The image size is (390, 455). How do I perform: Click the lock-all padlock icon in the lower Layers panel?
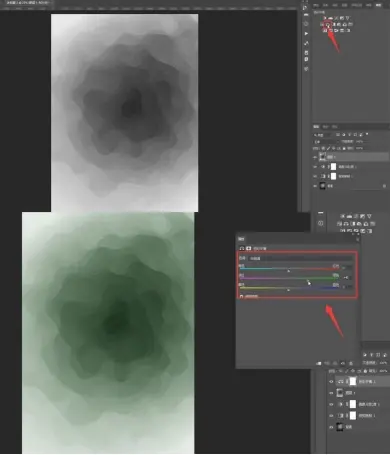click(365, 371)
